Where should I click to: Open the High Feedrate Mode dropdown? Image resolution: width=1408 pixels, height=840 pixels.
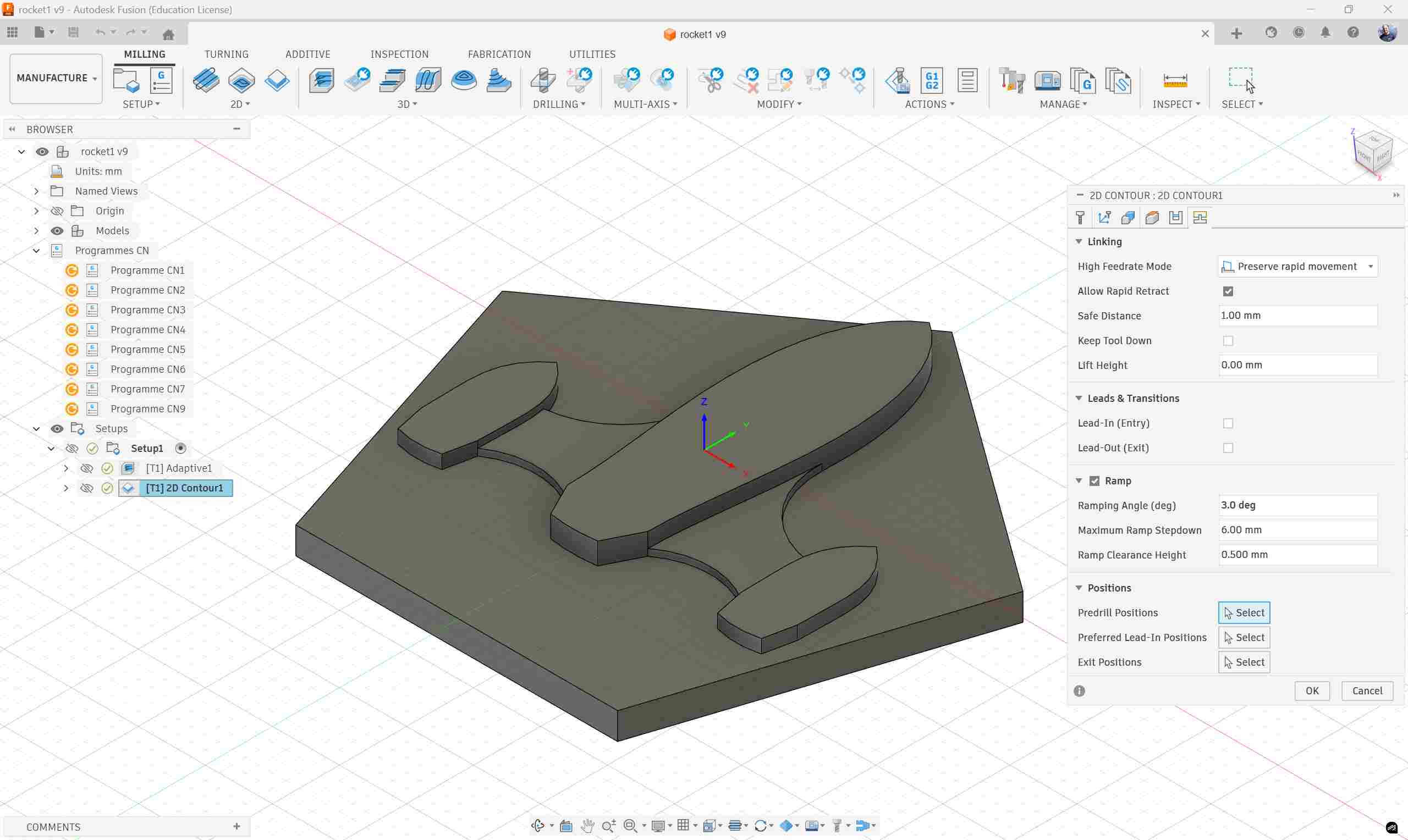[x=1297, y=266]
